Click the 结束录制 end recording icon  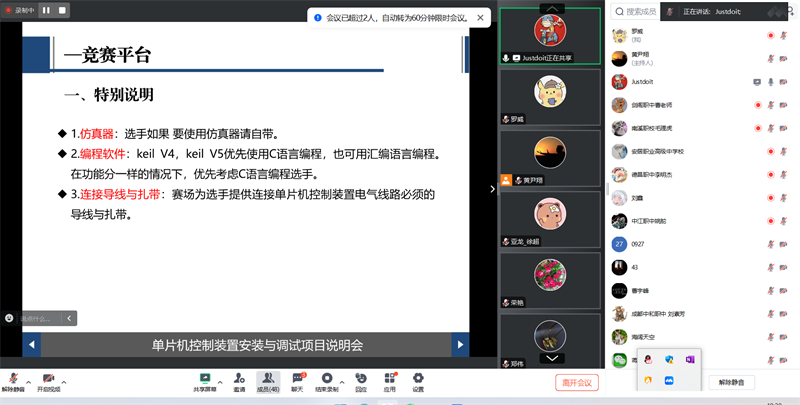click(327, 378)
